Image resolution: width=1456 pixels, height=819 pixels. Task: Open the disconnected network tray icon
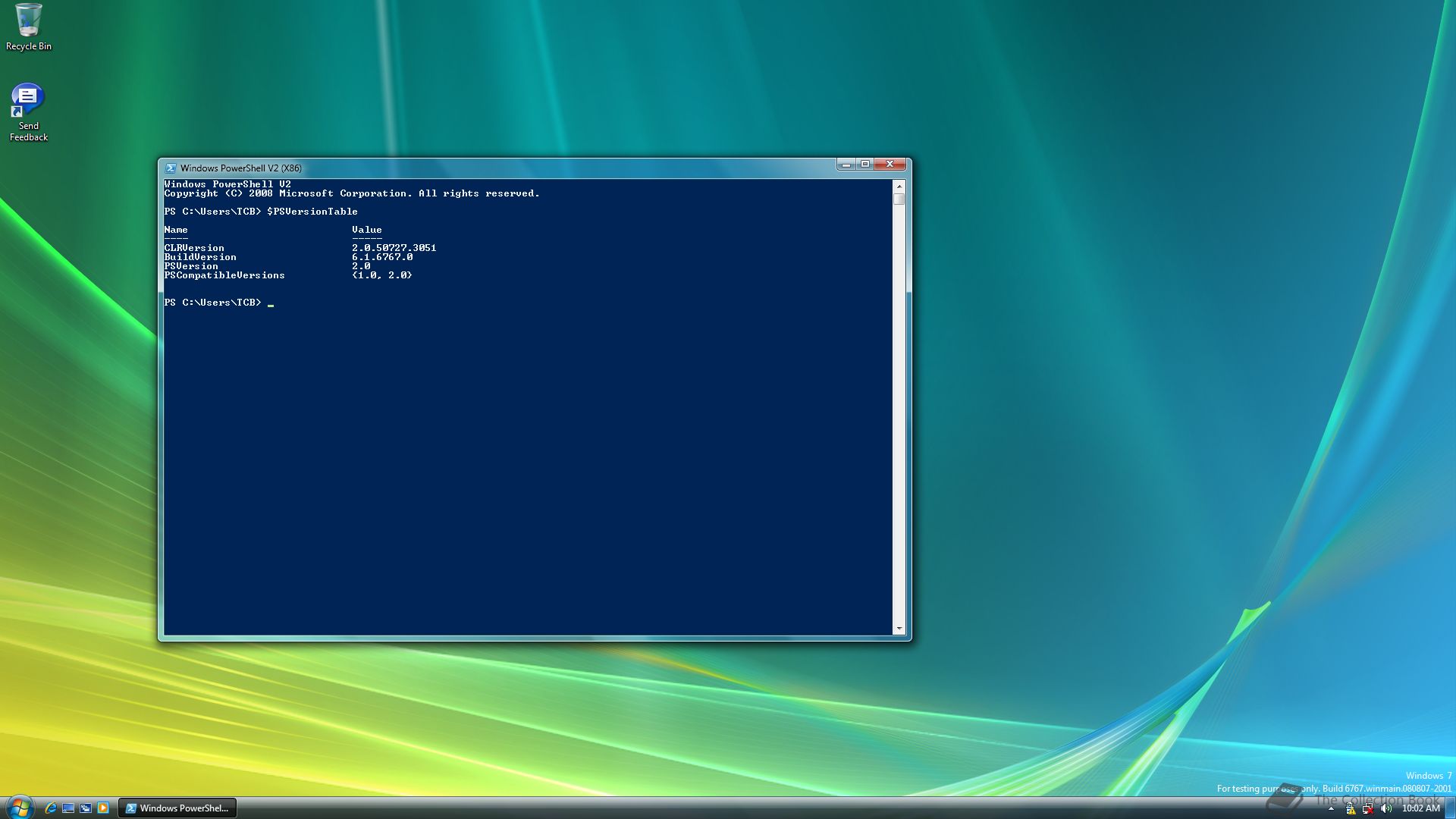point(1368,809)
